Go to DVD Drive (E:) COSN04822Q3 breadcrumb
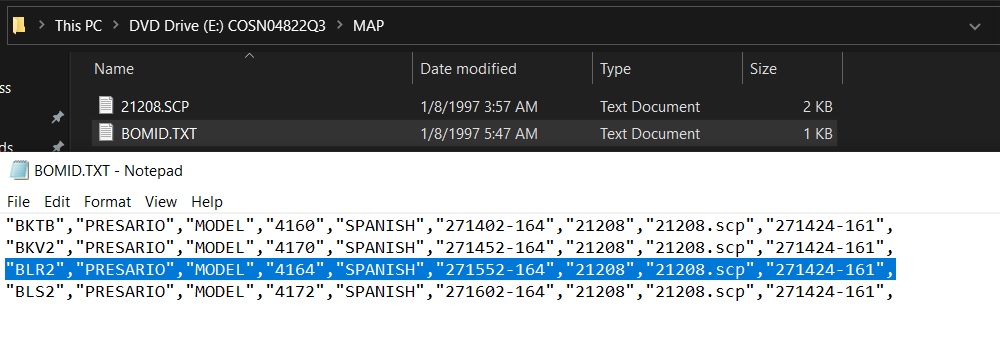This screenshot has width=1000, height=364. [x=227, y=25]
